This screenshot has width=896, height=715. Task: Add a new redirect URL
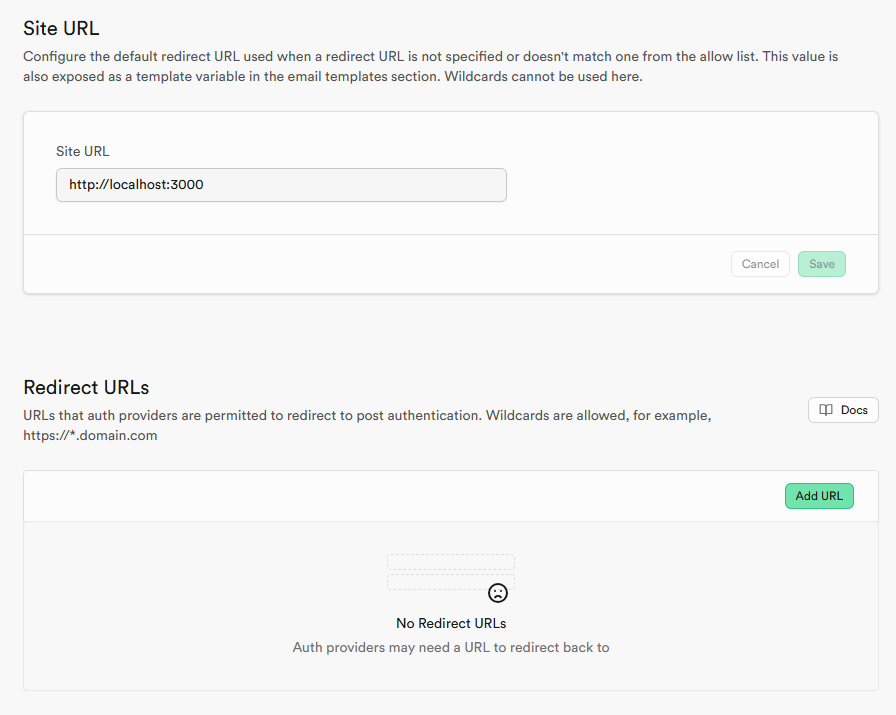(x=818, y=496)
